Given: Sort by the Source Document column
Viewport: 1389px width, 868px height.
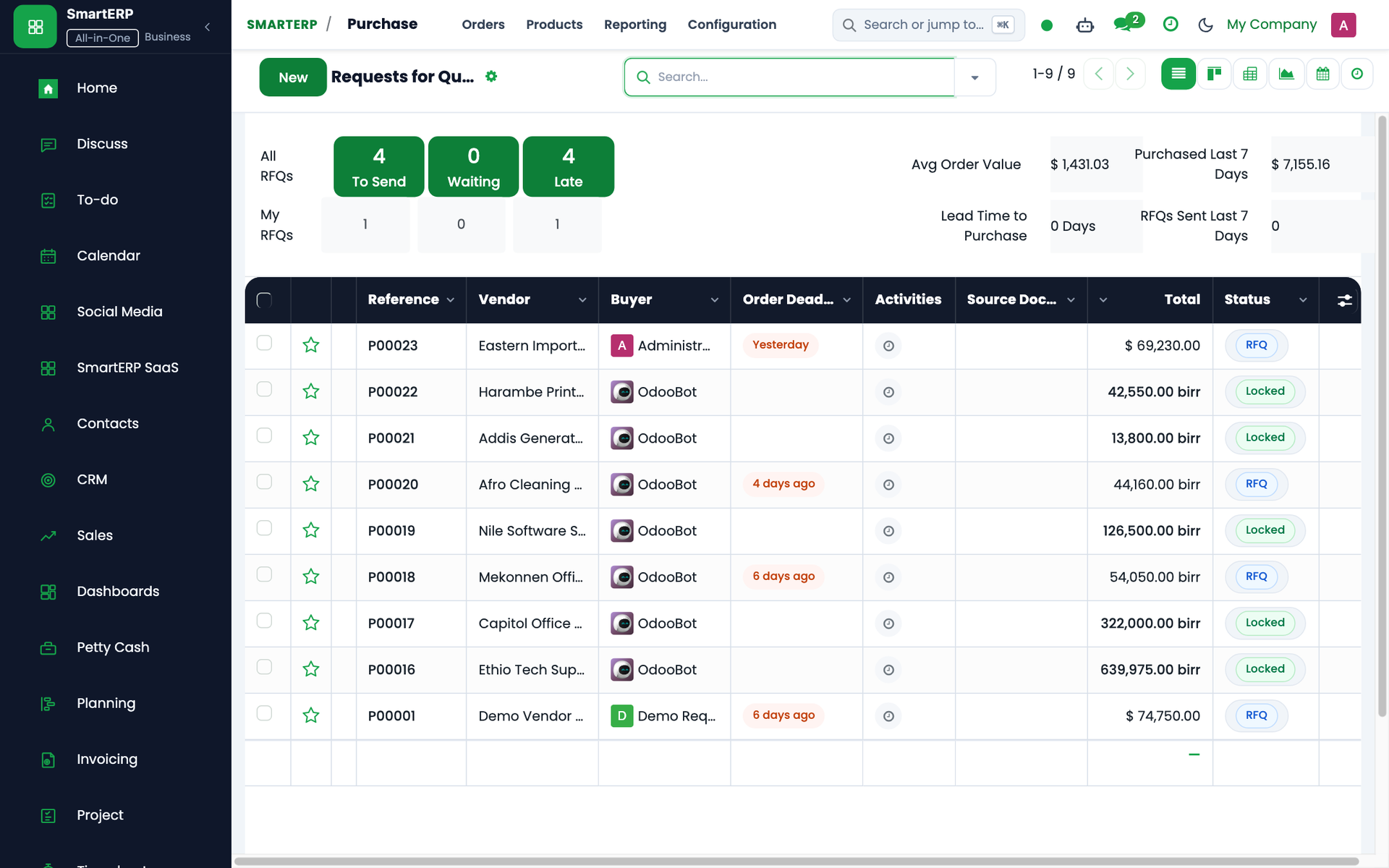Looking at the screenshot, I should coord(1021,299).
